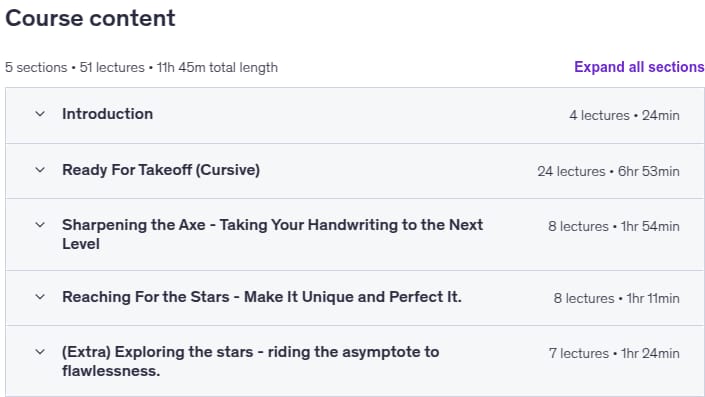Expand Ready For Takeoff chevron arrow
The width and height of the screenshot is (705, 397).
click(x=40, y=170)
